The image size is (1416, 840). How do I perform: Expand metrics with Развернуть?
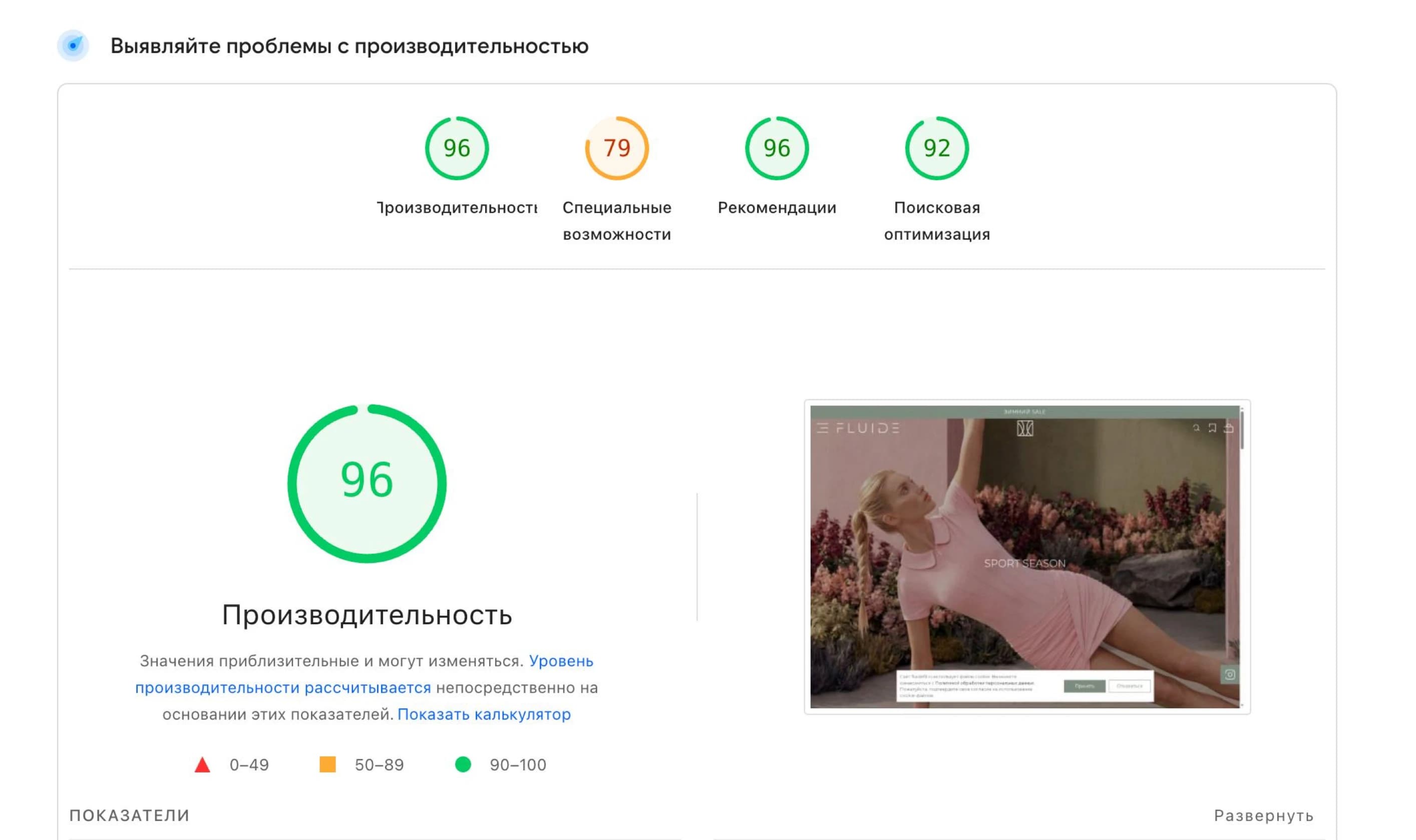(x=1264, y=815)
